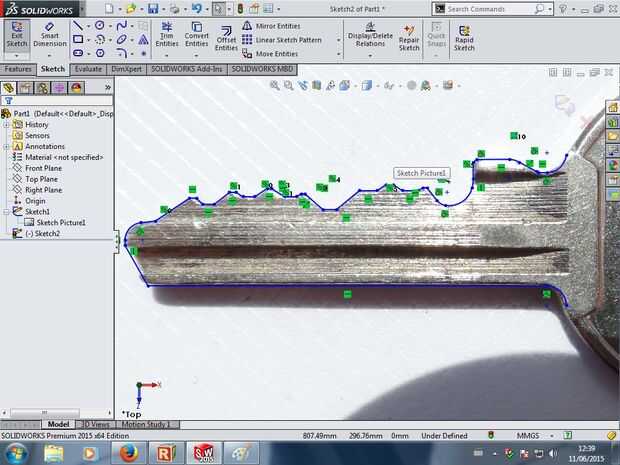
Task: Collapse the Sketch1 tree node
Action: (6, 212)
